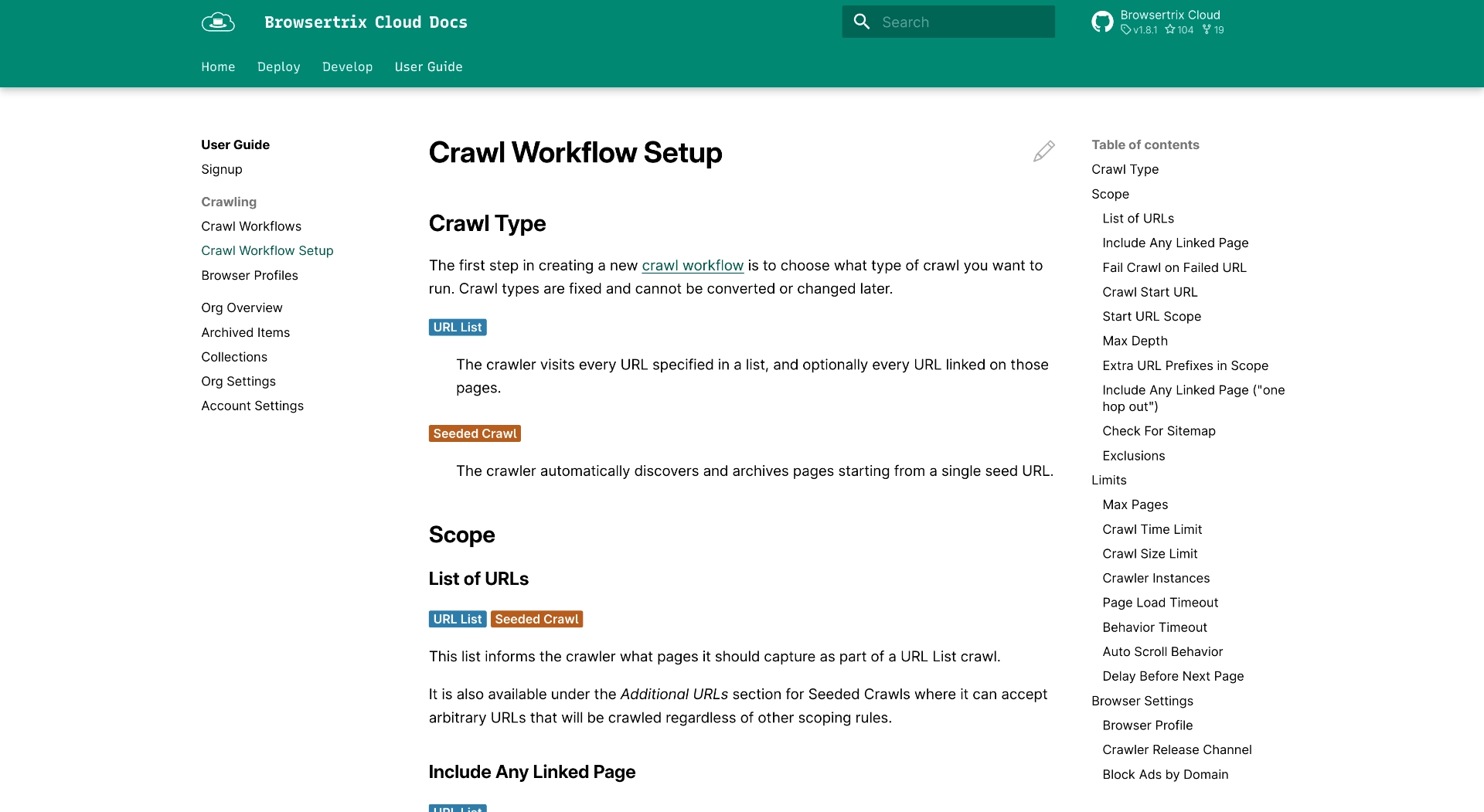Jump to Fail Crawl on Failed URL
Viewport: 1484px width, 812px height.
click(x=1174, y=267)
